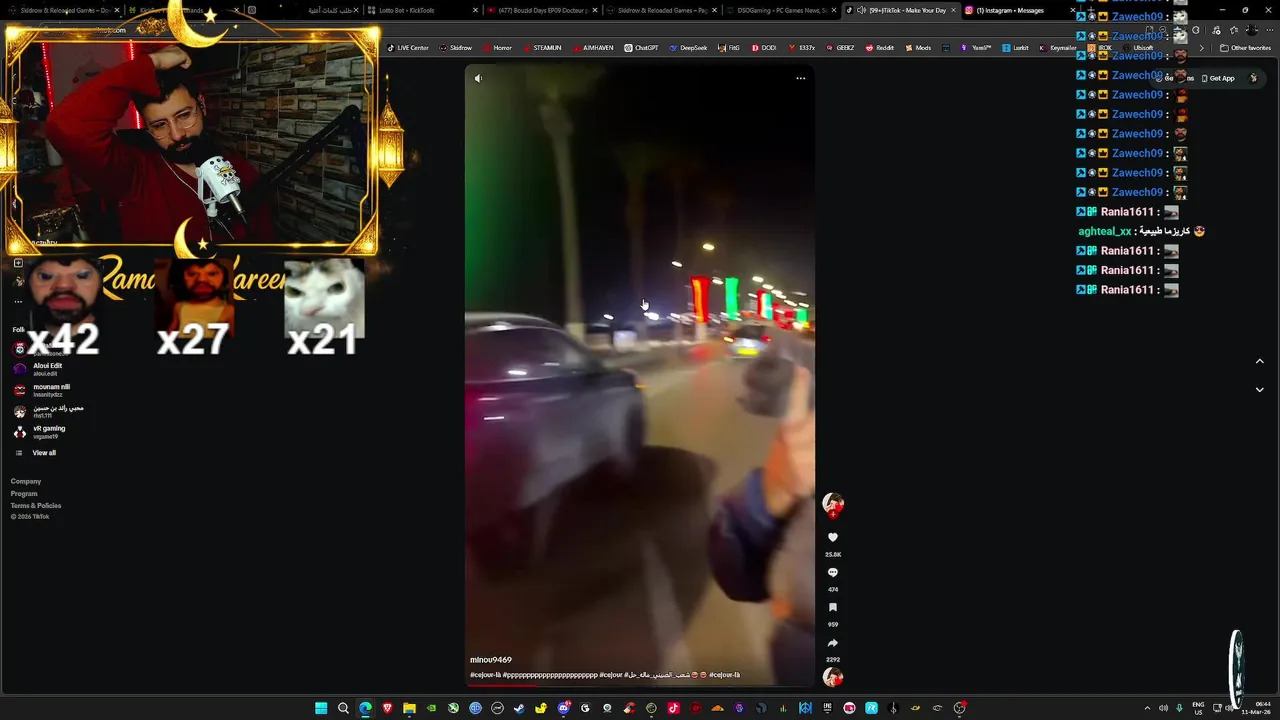The image size is (1280, 720).
Task: Open the ChatGPT bookmark
Action: point(642,48)
